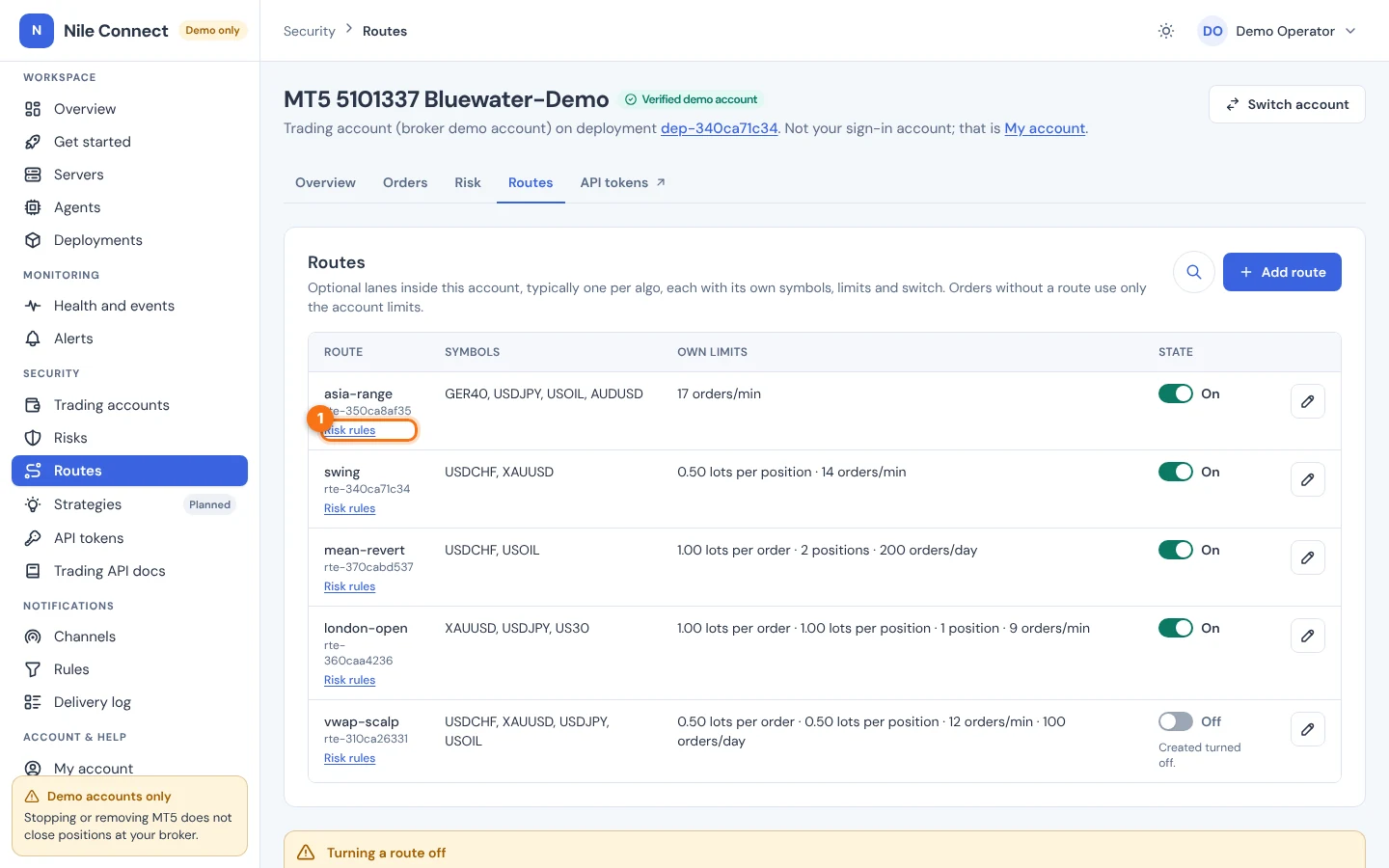
Task: Turn on the vwap-scalp route switch
Action: tap(1175, 721)
